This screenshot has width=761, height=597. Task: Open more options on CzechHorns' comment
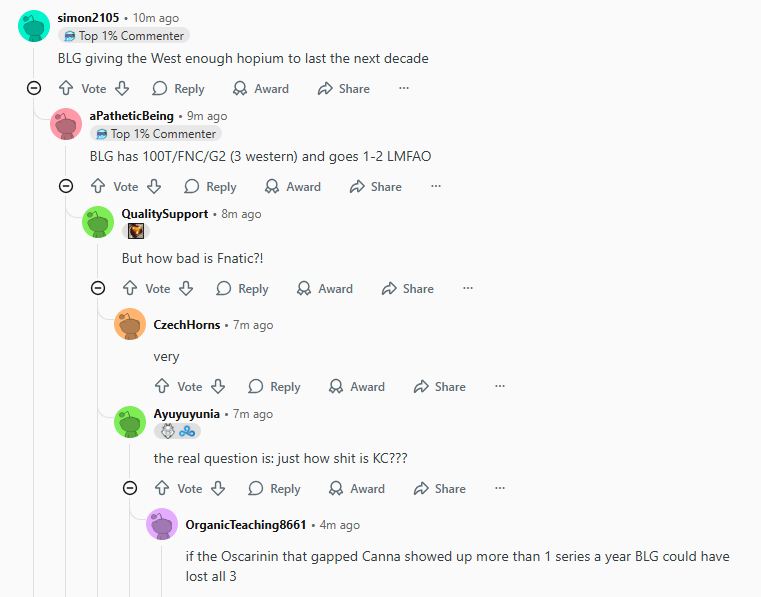[x=500, y=387]
